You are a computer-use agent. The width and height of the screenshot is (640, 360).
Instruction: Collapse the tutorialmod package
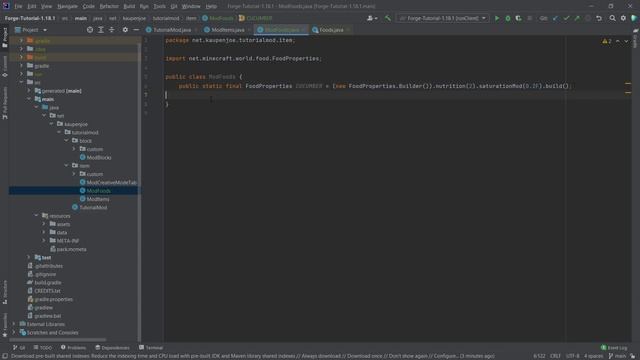pos(59,132)
